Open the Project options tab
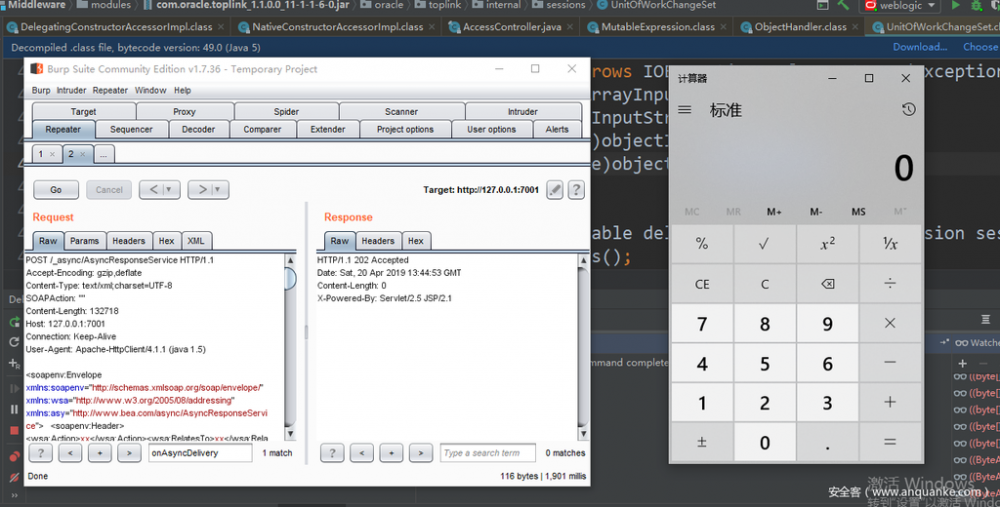 click(x=405, y=129)
